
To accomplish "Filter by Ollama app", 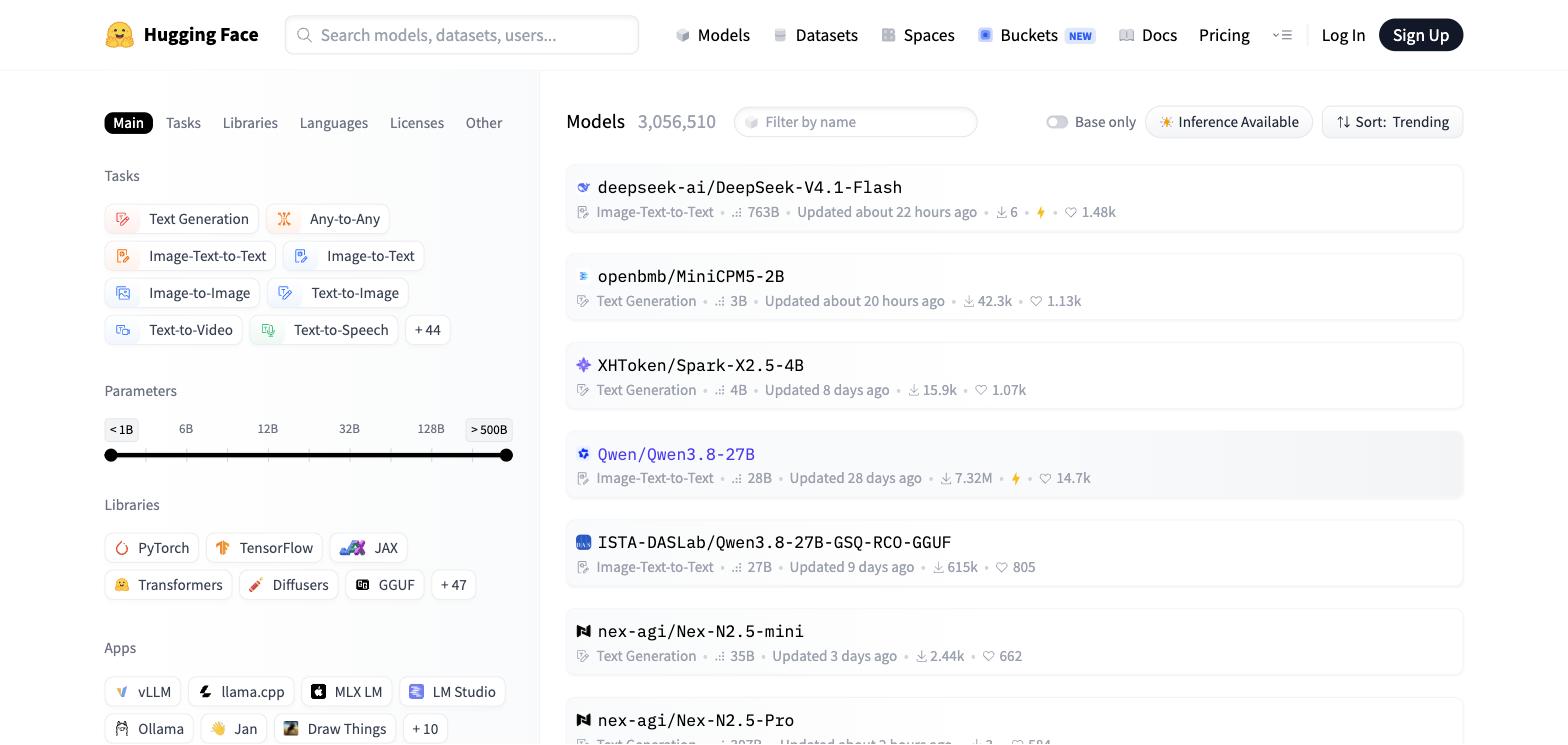I will coord(149,729).
